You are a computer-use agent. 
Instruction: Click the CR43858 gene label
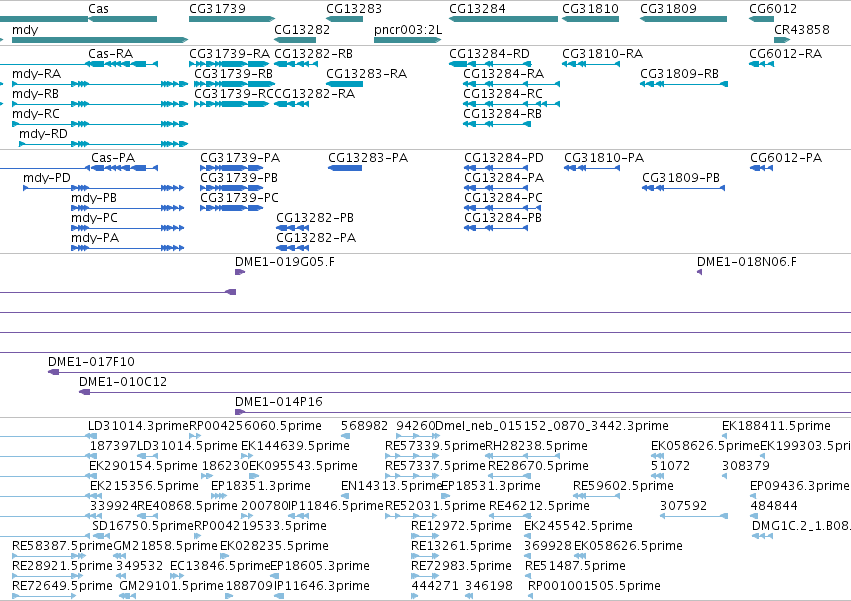click(802, 29)
